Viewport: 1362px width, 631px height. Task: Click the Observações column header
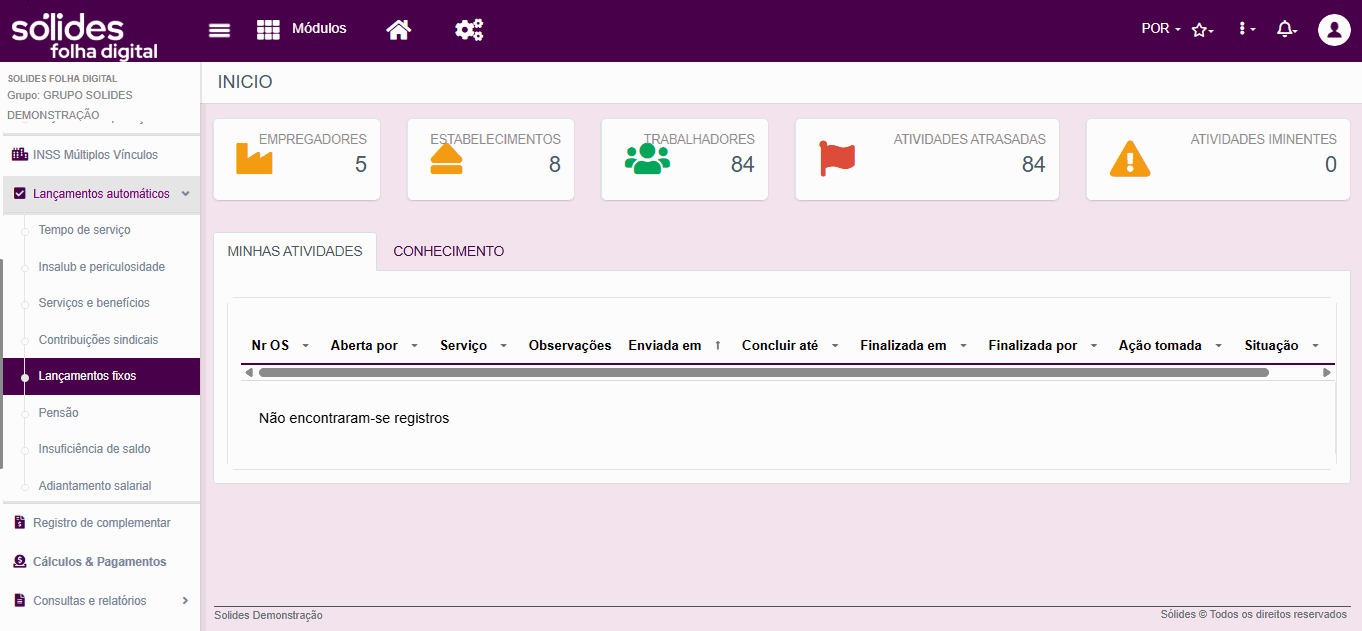point(570,345)
